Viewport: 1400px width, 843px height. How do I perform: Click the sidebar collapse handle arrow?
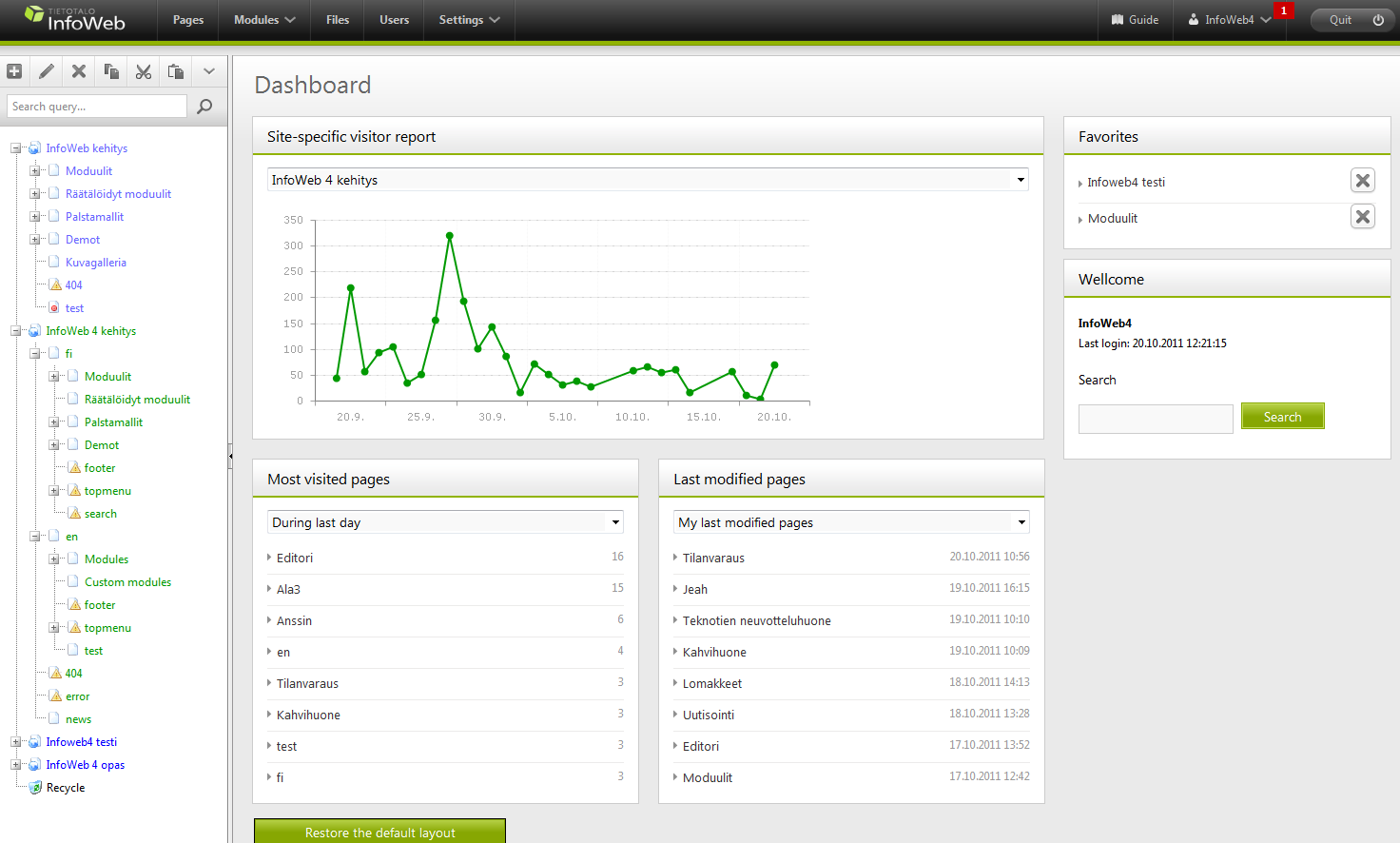click(x=230, y=456)
